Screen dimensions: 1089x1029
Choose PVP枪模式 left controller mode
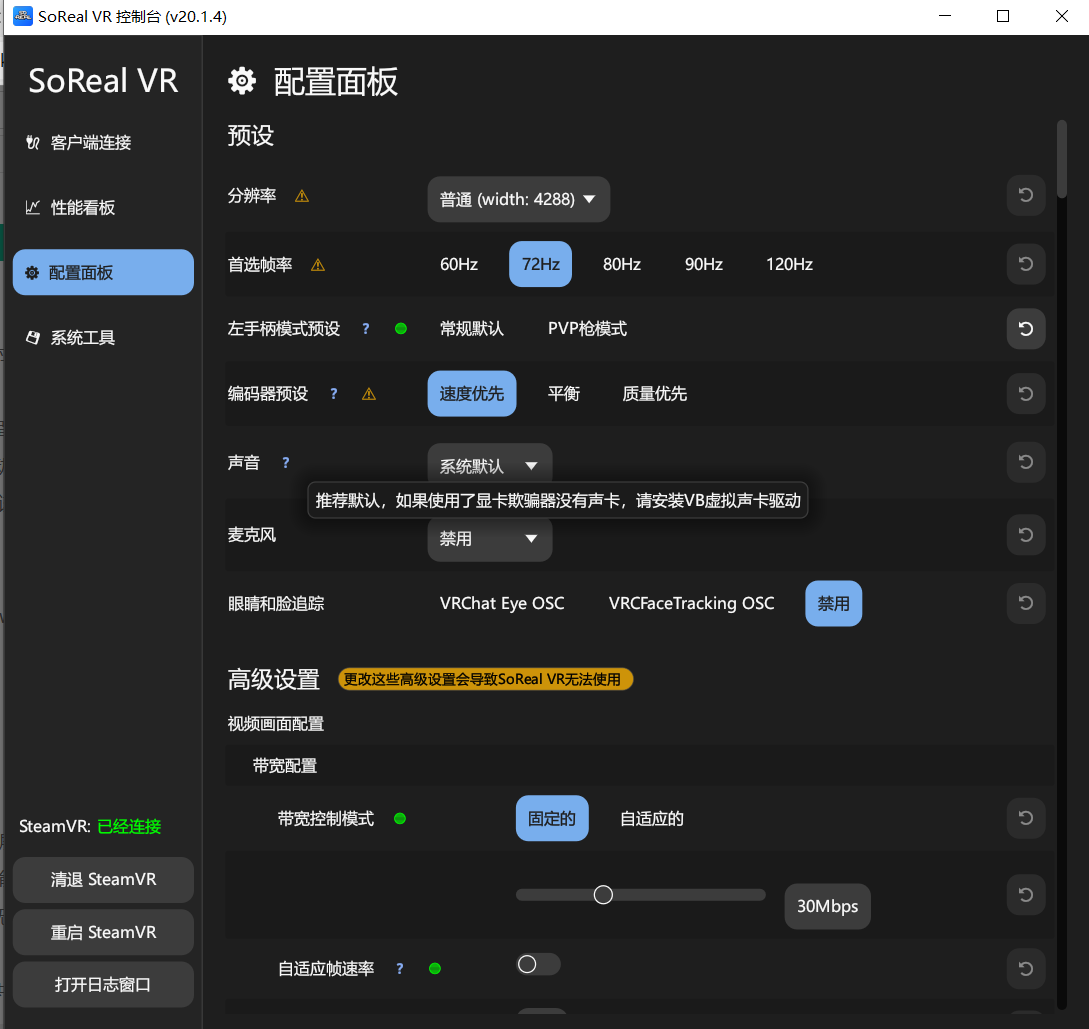[x=588, y=328]
